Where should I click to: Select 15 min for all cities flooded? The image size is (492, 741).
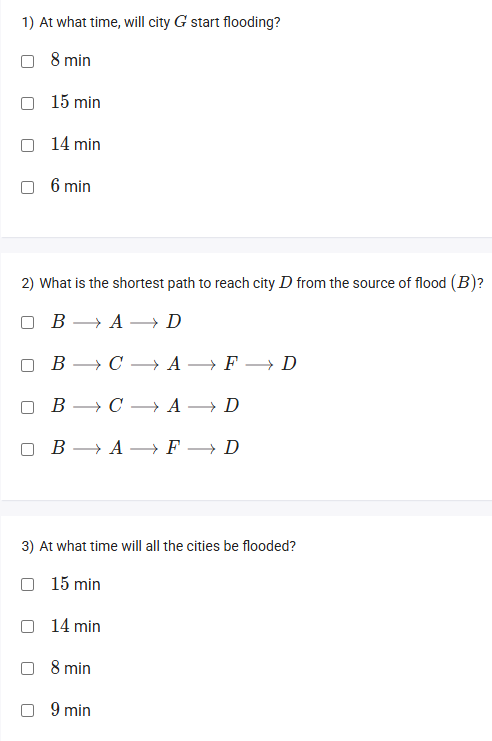click(27, 585)
